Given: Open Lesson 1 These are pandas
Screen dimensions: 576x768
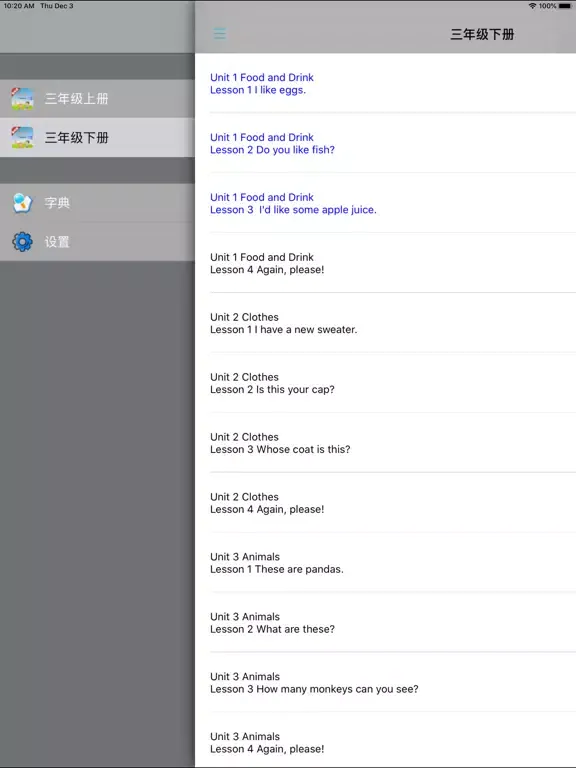Looking at the screenshot, I should (385, 563).
